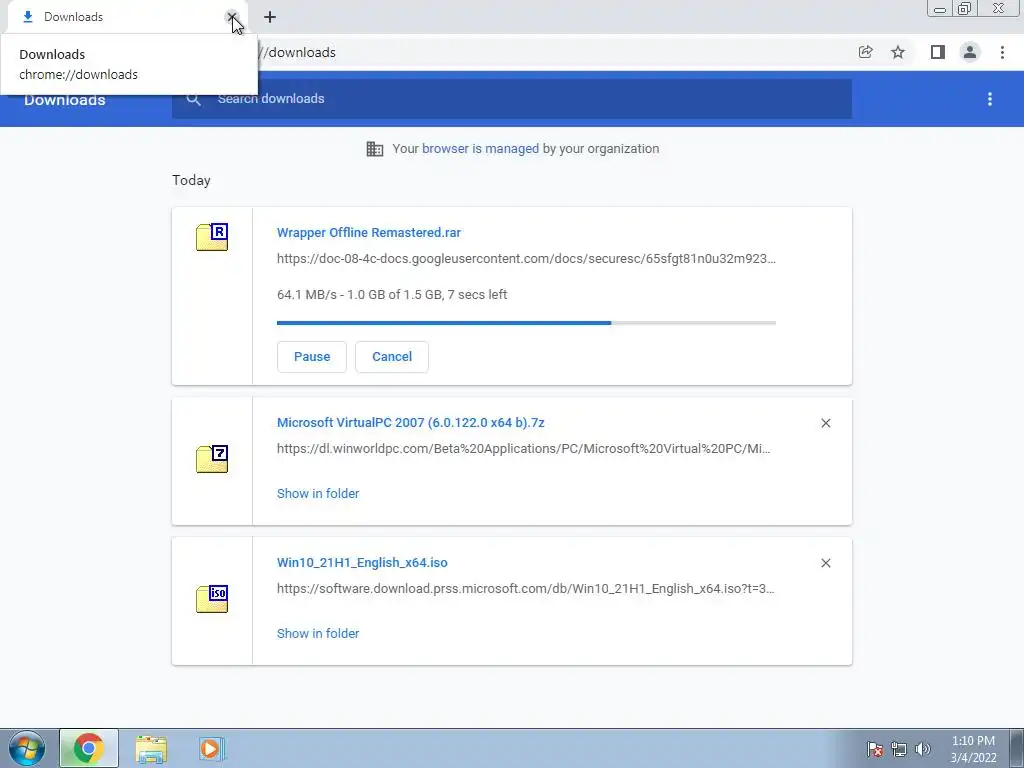Click the managed organization building icon
Image resolution: width=1024 pixels, height=768 pixels.
point(375,149)
